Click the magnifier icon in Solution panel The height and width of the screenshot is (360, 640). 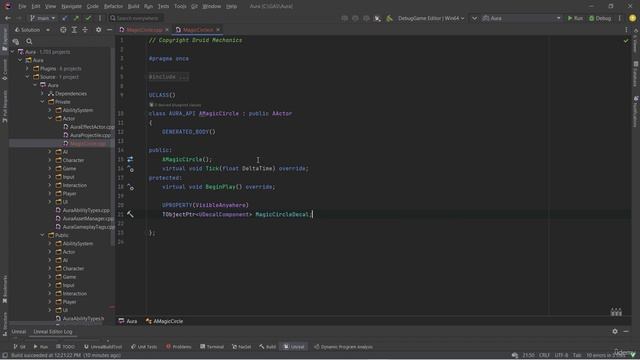[29, 41]
